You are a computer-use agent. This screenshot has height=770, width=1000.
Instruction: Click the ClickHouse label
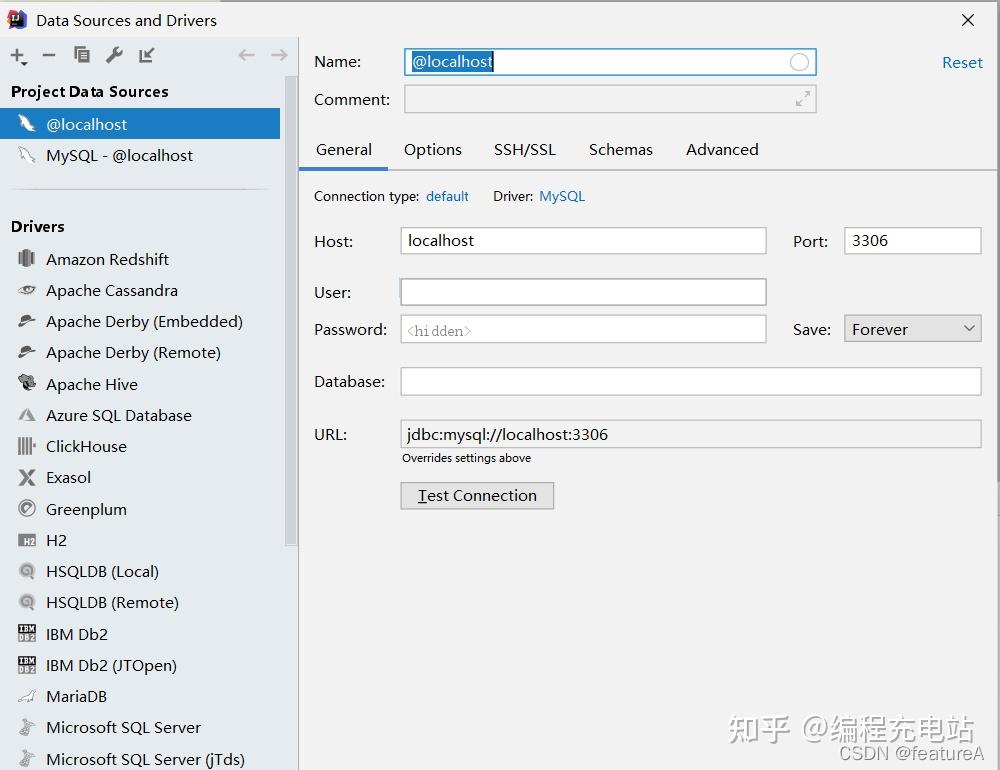click(86, 446)
